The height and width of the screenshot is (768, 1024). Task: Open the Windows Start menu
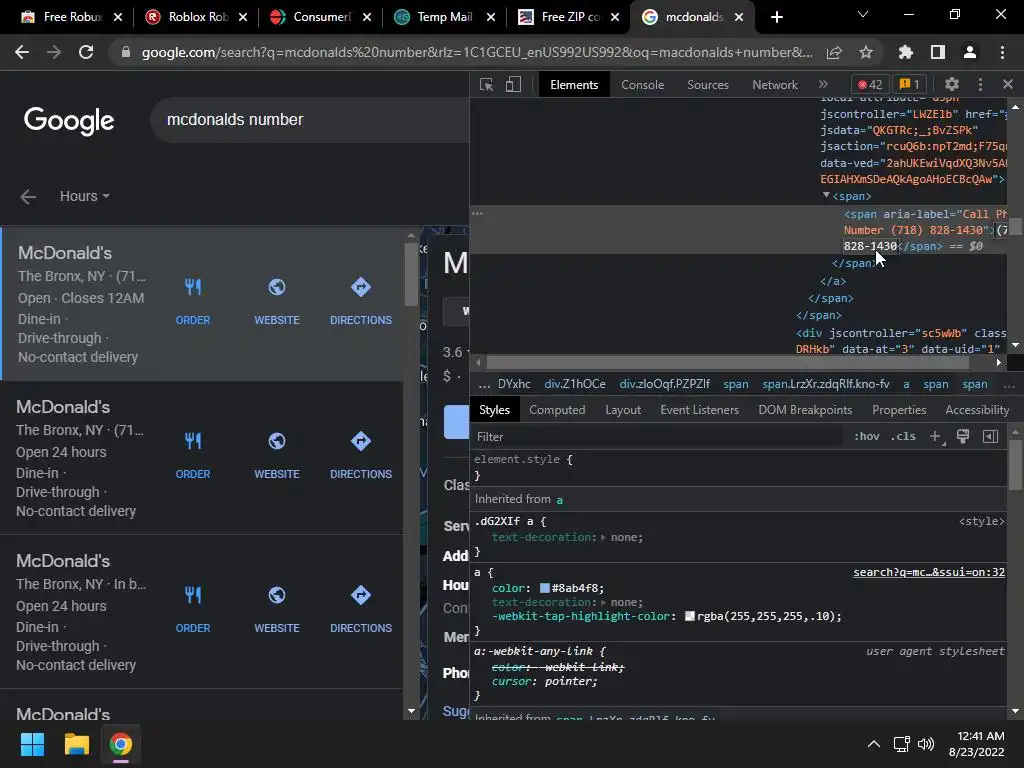32,744
